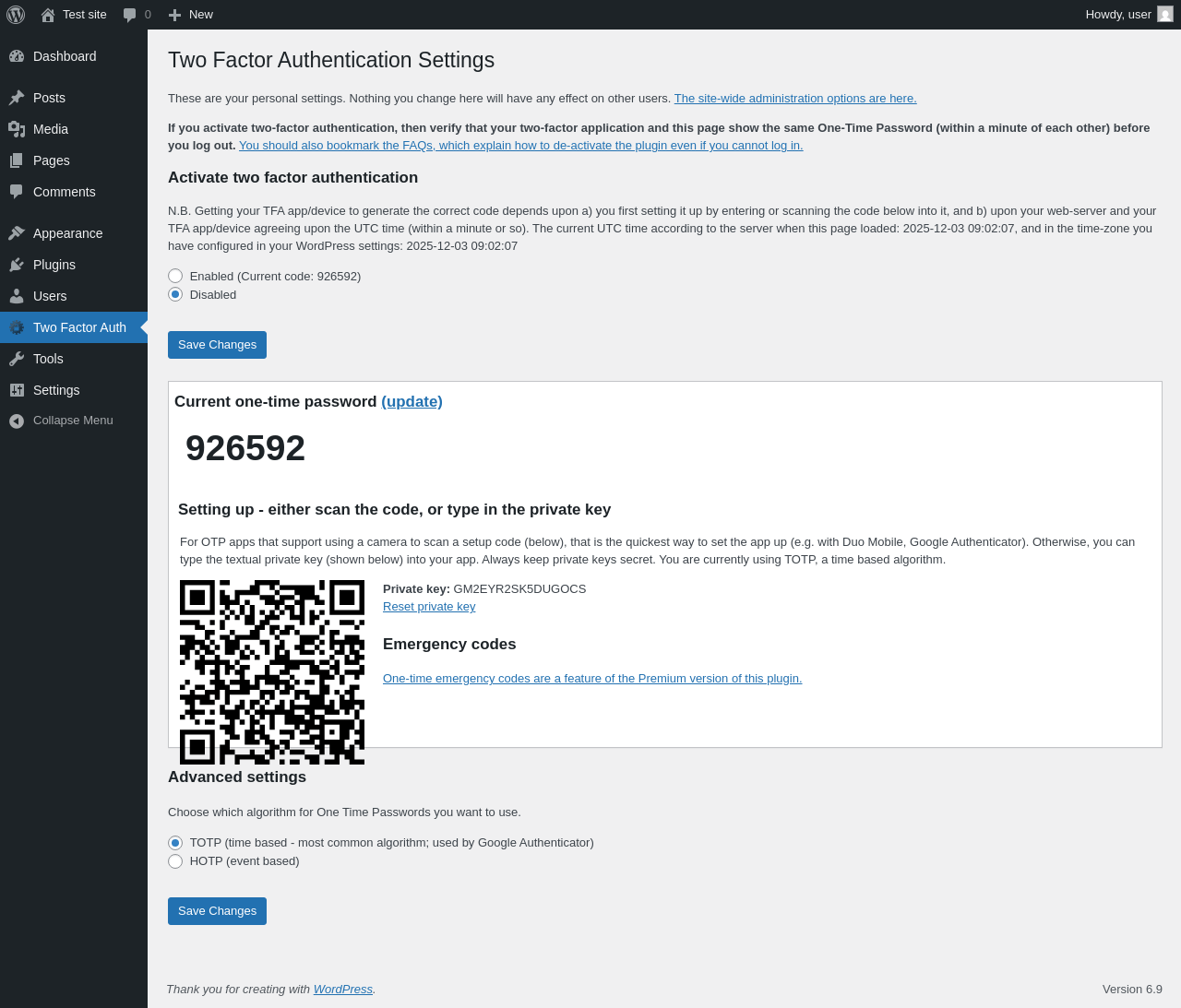
Task: Click the Media icon in sidebar
Action: (x=17, y=129)
